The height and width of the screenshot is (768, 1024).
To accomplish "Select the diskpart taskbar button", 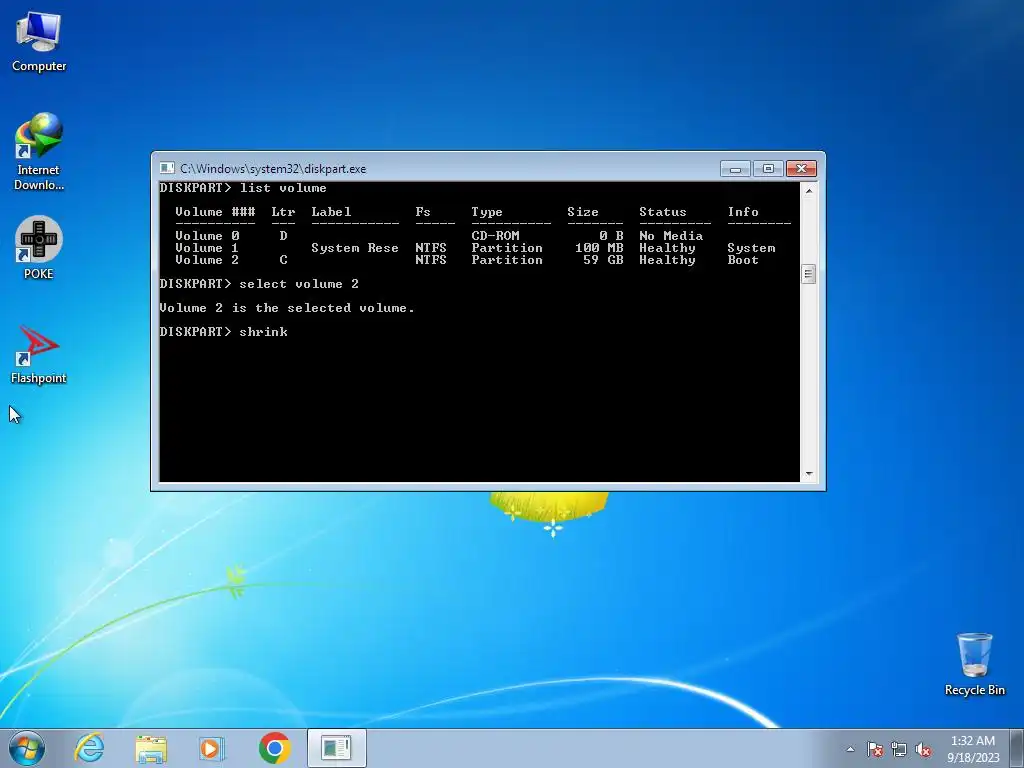I will tap(336, 748).
